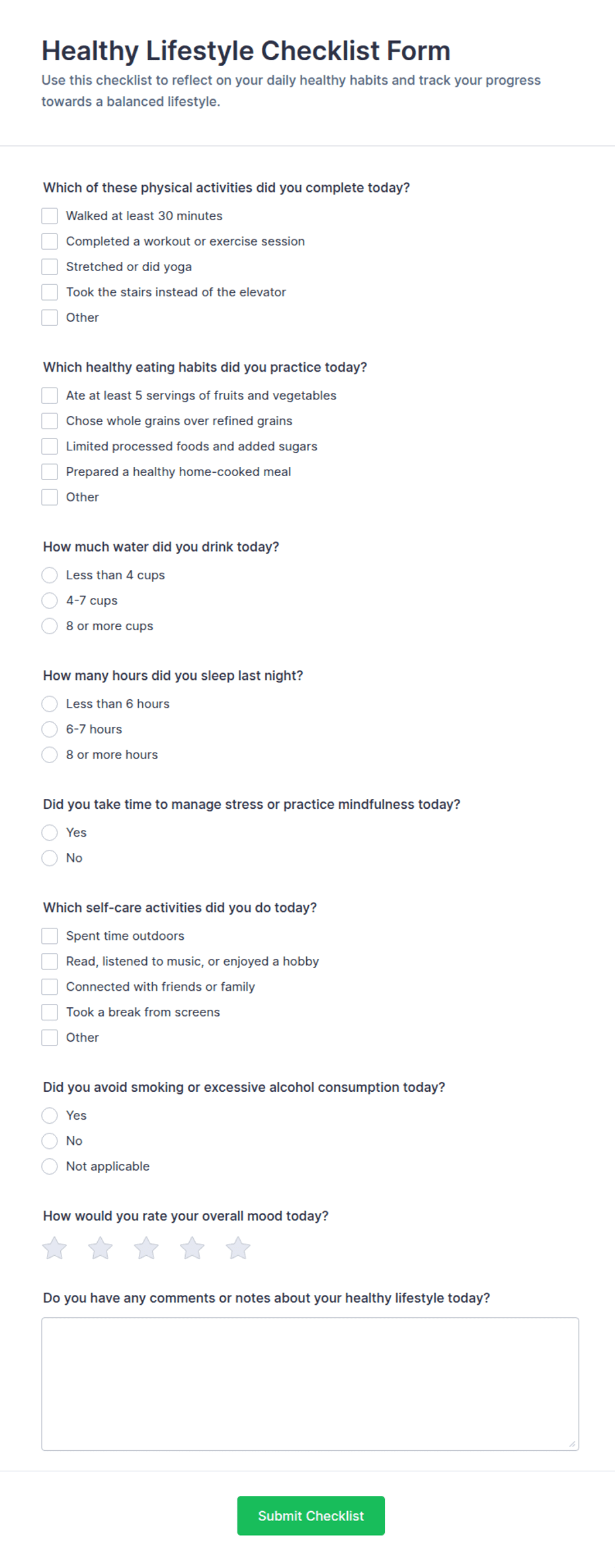Choose 'Not applicable' for smoking question
The height and width of the screenshot is (1568, 615).
[x=50, y=1167]
